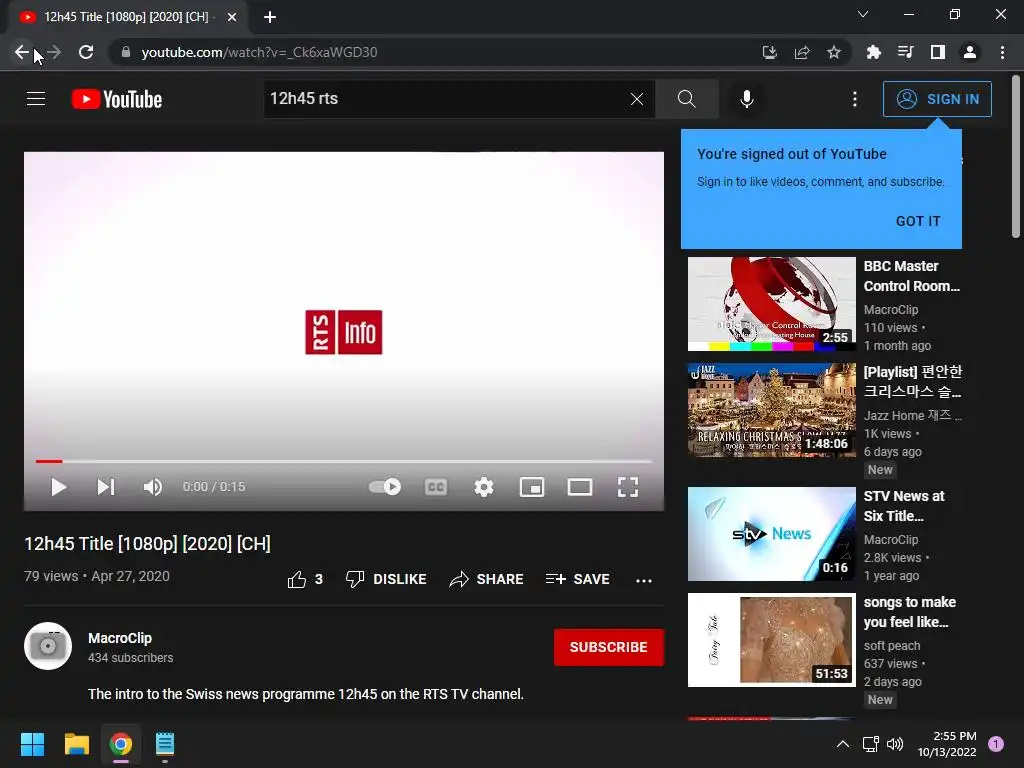This screenshot has width=1024, height=768.
Task: Switch to theater mode
Action: (580, 487)
